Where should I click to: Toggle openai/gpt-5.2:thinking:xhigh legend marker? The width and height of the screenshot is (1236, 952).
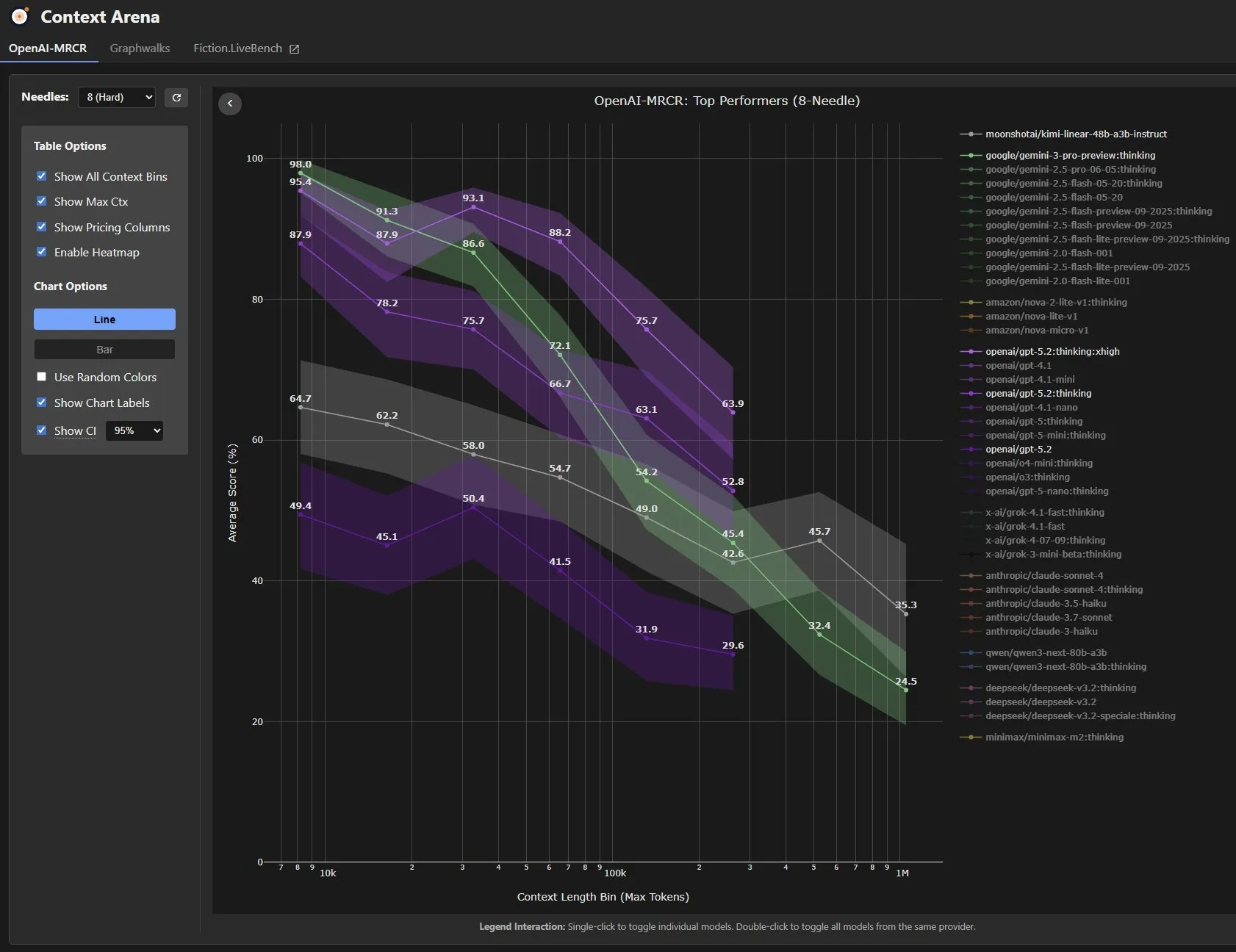[x=971, y=352]
